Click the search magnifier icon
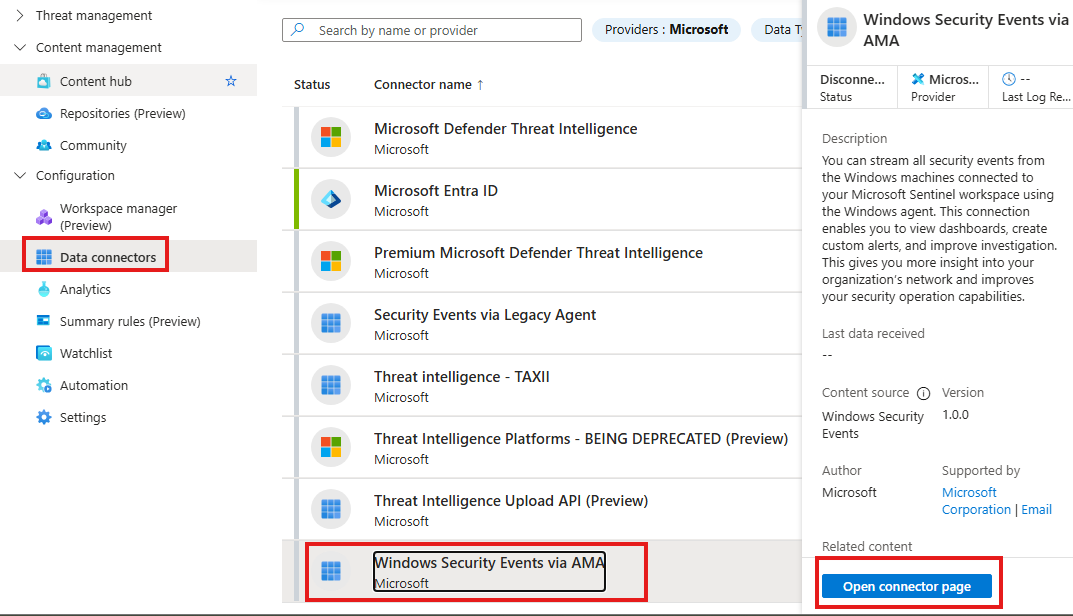1073x616 pixels. click(x=298, y=29)
